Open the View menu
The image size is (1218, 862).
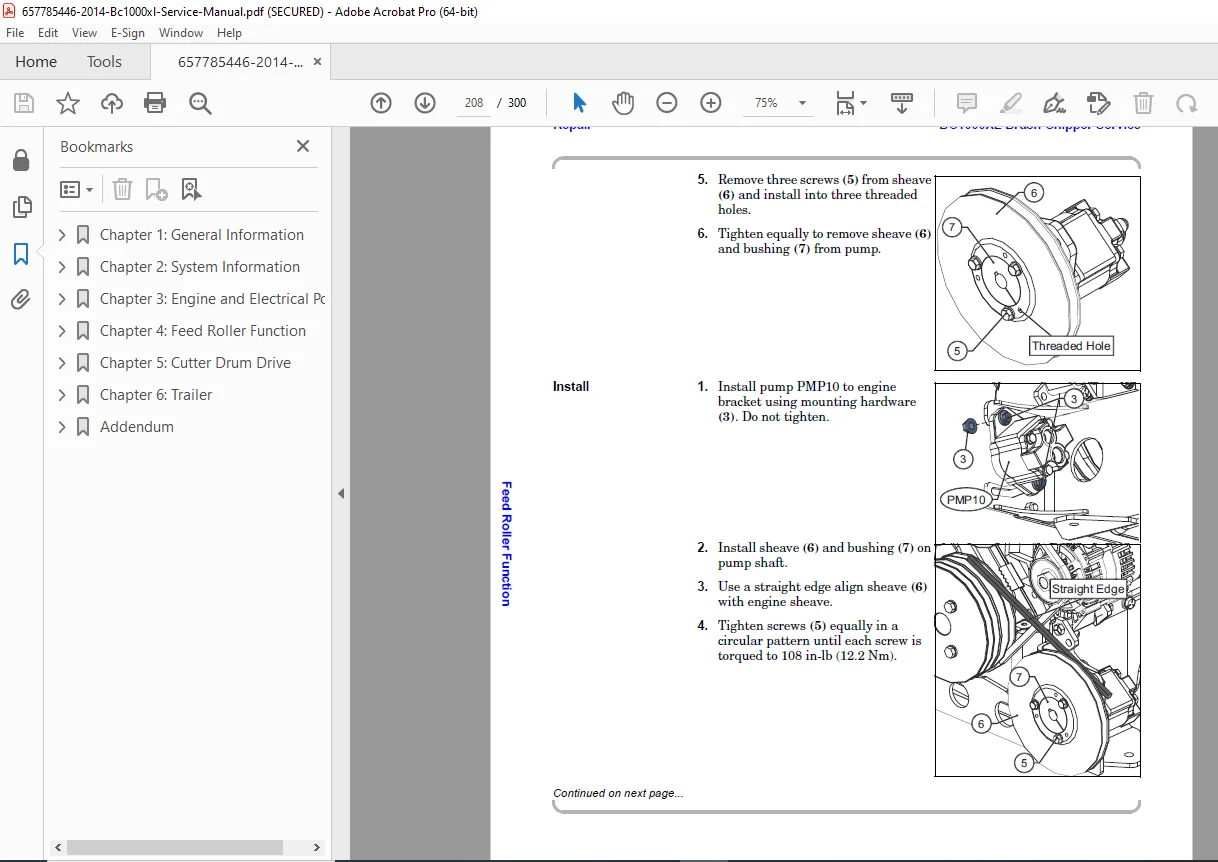coord(84,33)
